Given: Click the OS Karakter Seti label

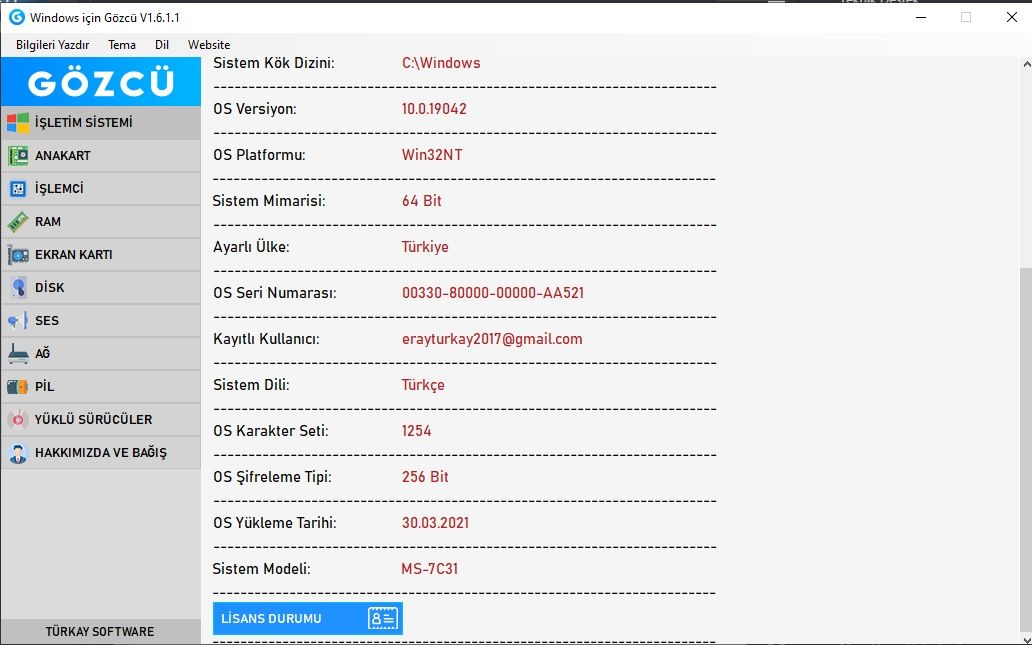Looking at the screenshot, I should pyautogui.click(x=271, y=431).
